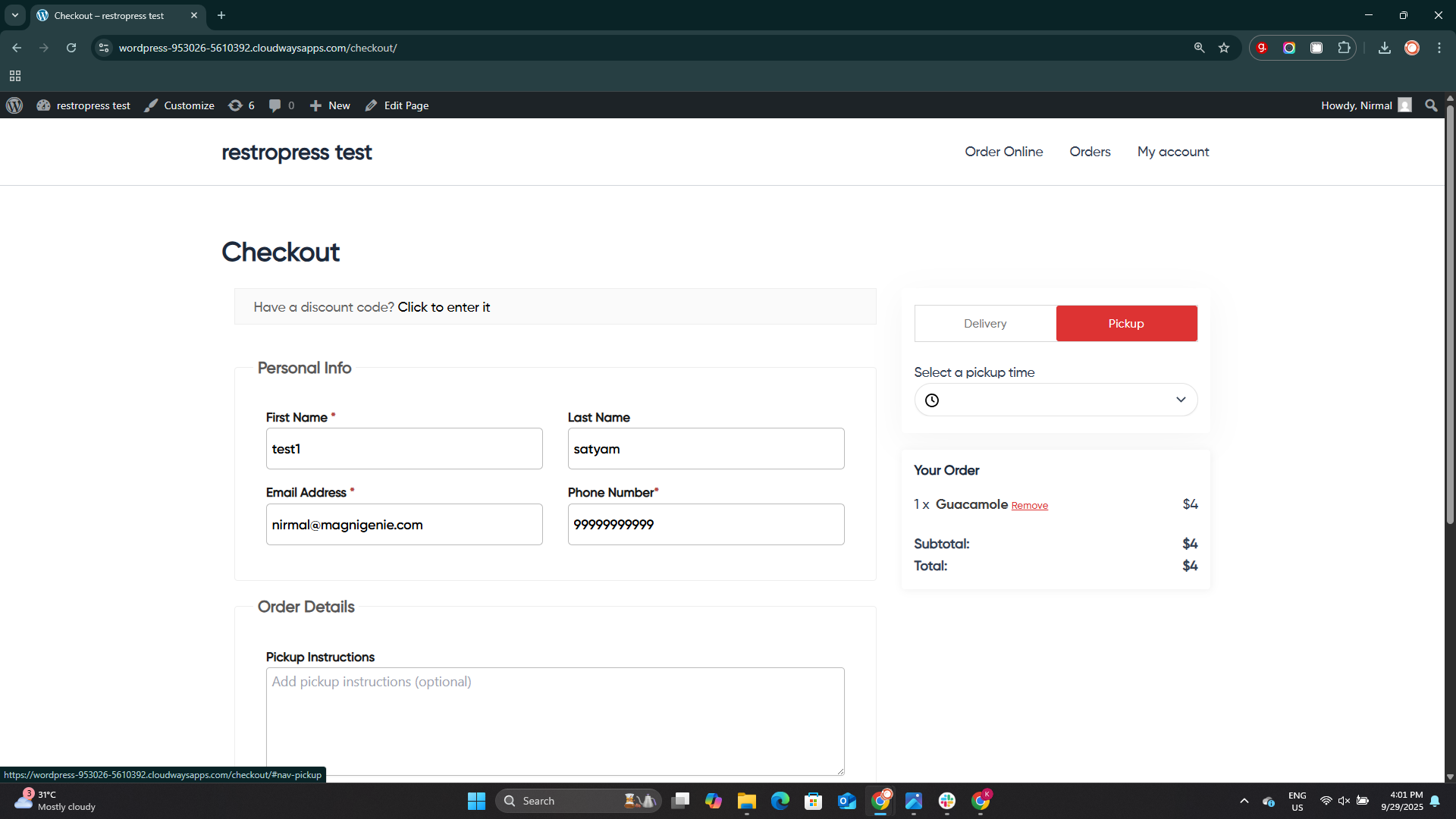
Task: Bookmark the page with the star icon
Action: tap(1224, 47)
